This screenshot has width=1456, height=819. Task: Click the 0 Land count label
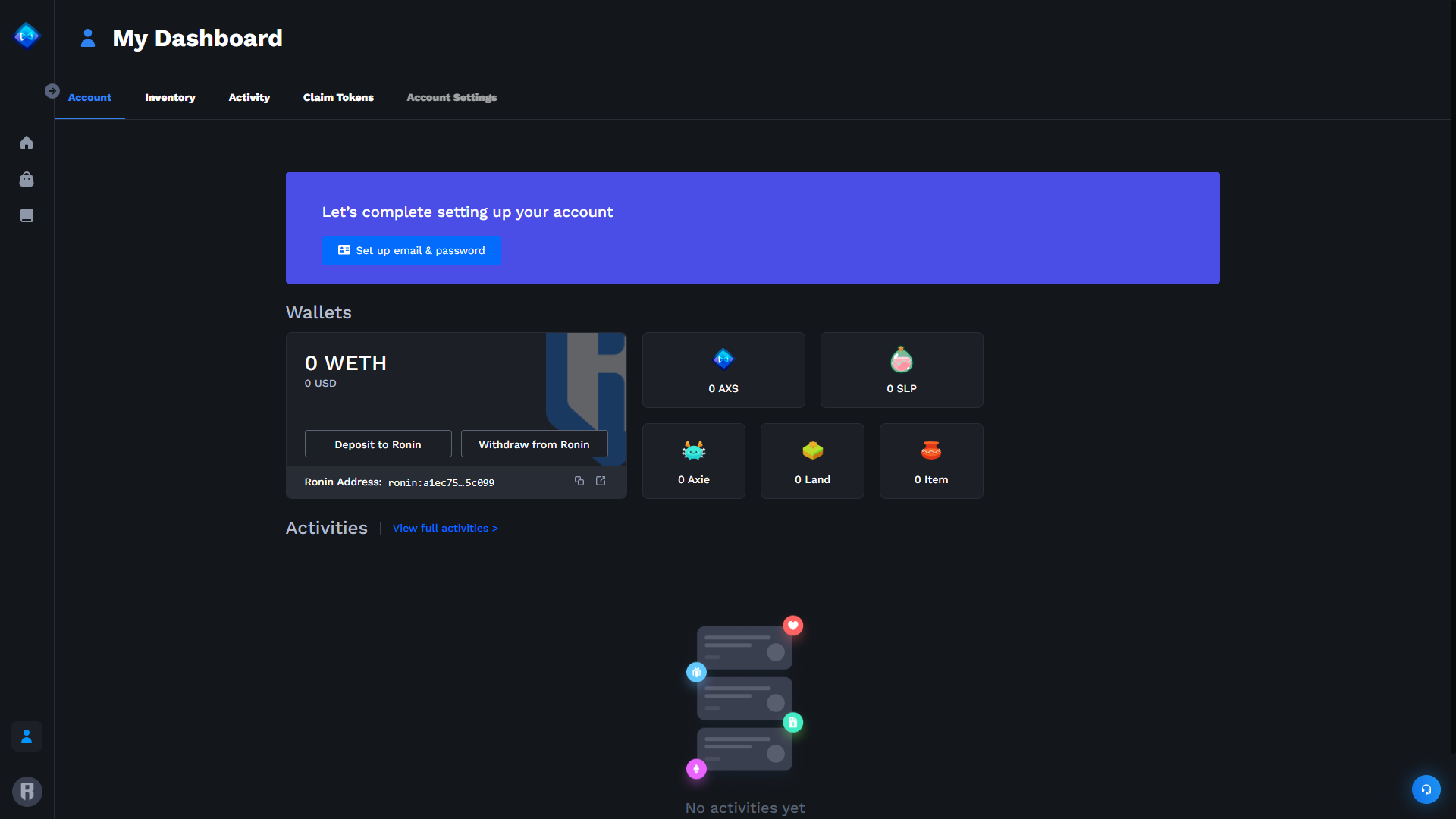pos(813,479)
